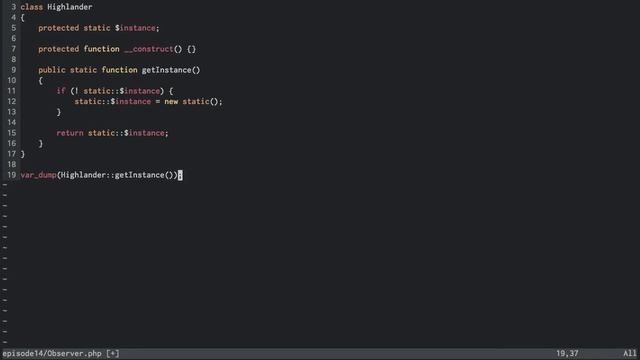Screen dimensions: 640x360
Task: Click static() after new on line 12
Action: point(200,101)
